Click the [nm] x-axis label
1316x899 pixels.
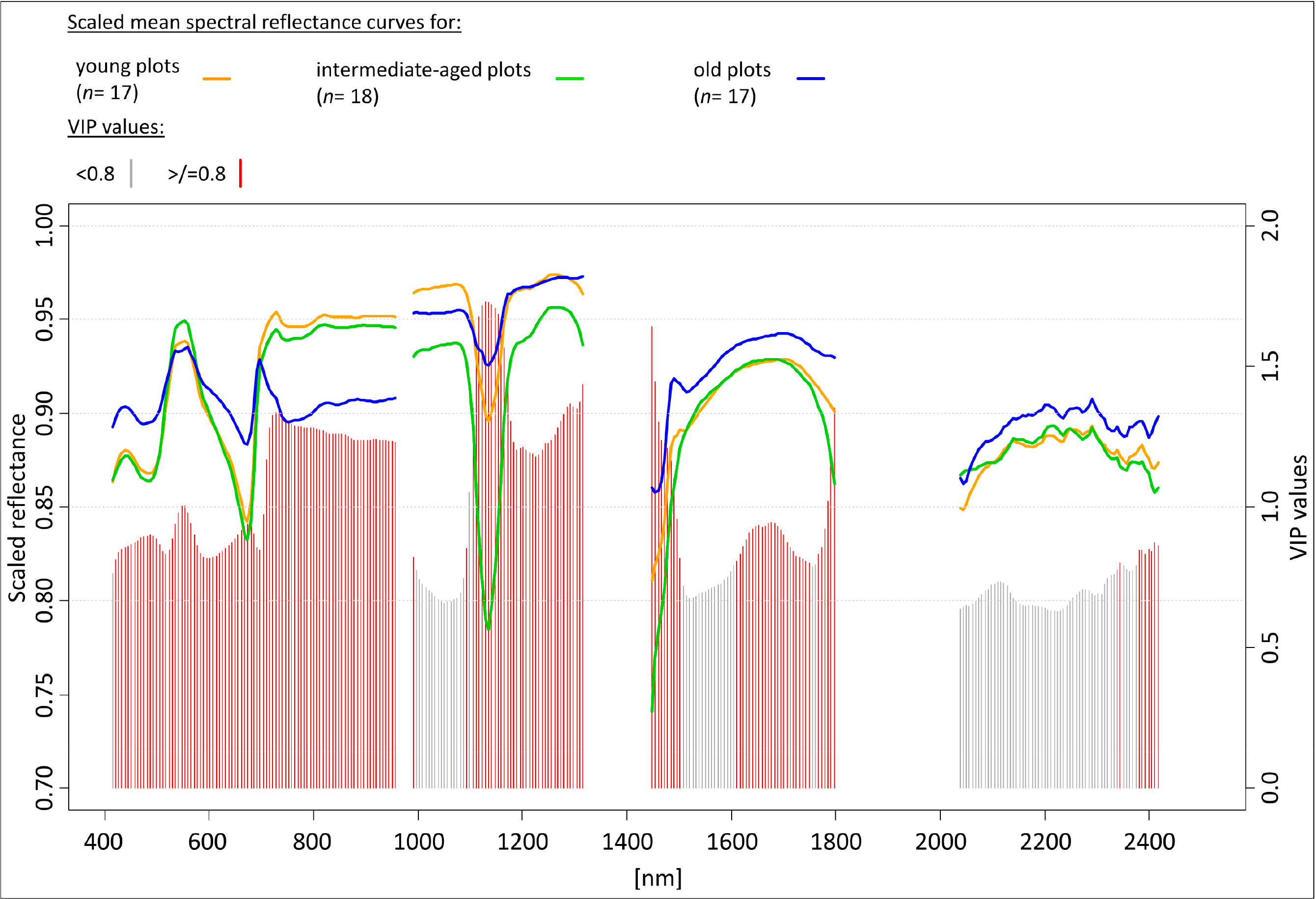click(658, 878)
